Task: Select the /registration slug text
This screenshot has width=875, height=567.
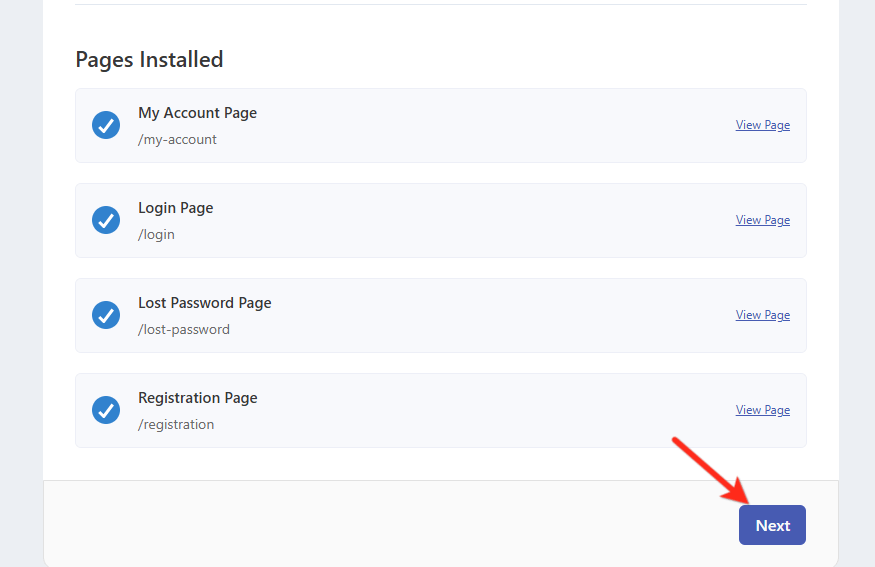Action: [176, 424]
